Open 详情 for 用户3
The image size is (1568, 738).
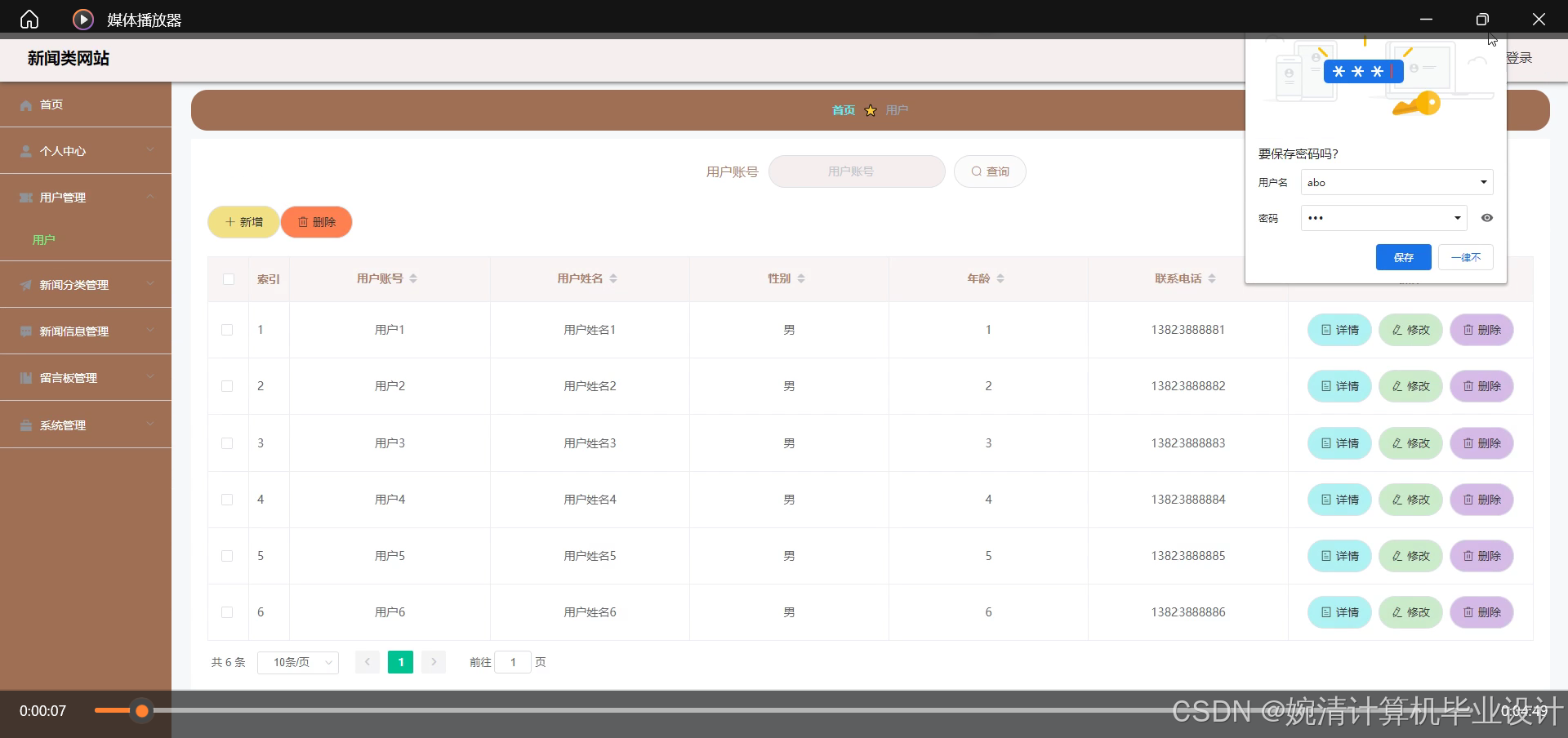click(1339, 443)
